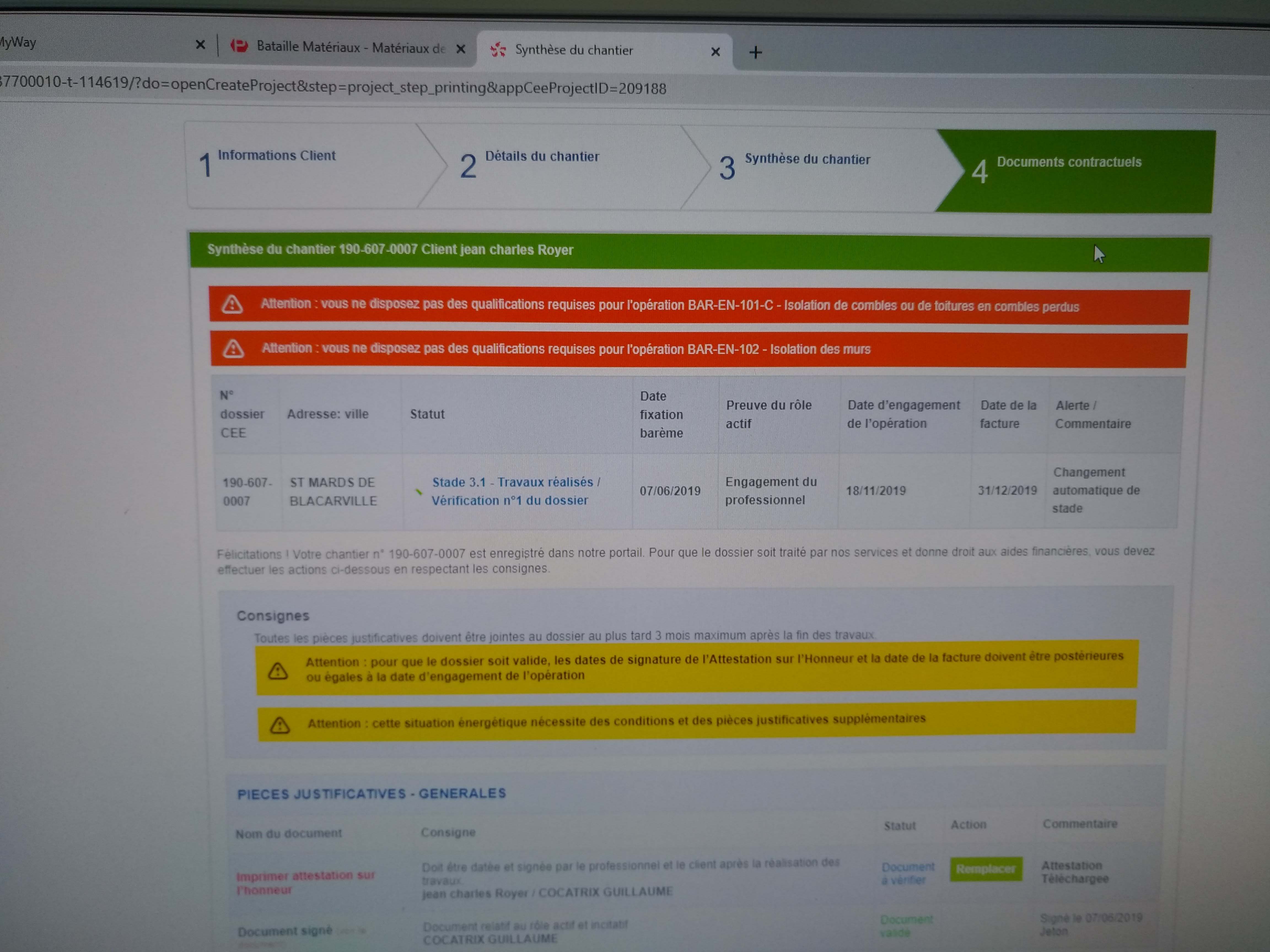Image resolution: width=1270 pixels, height=952 pixels.
Task: Click the Bataille Matériaux tab favicon
Action: [x=240, y=46]
